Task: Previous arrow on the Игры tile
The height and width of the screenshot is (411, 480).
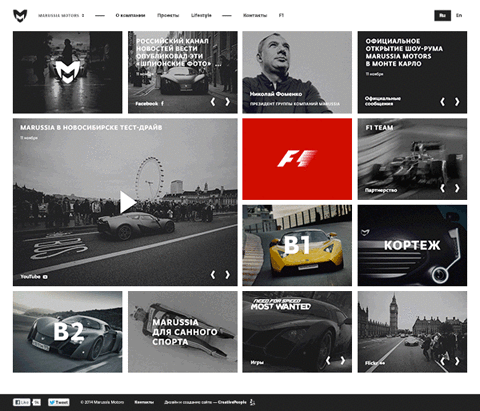Action: pyautogui.click(x=328, y=361)
